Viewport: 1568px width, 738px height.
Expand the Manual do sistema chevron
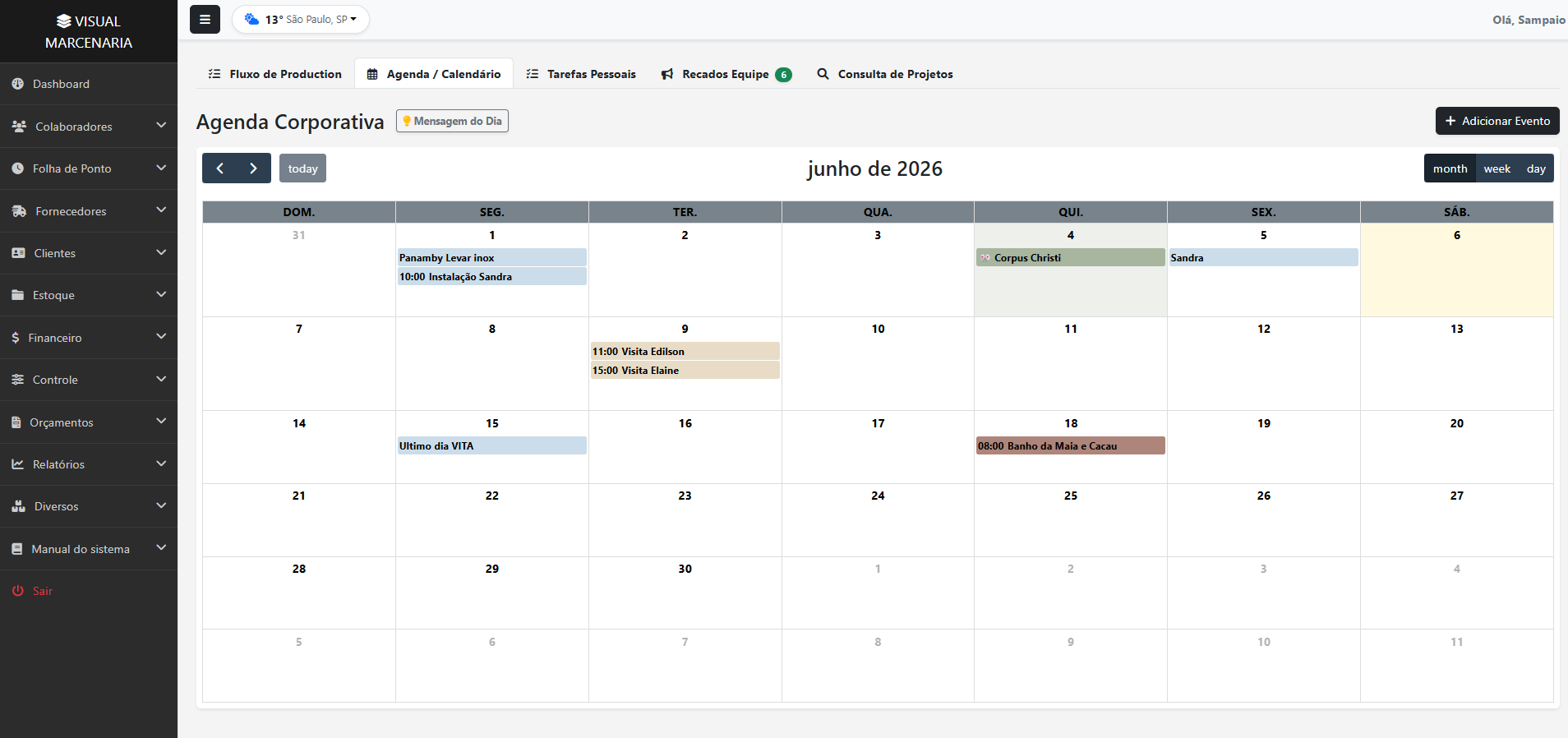pos(161,547)
